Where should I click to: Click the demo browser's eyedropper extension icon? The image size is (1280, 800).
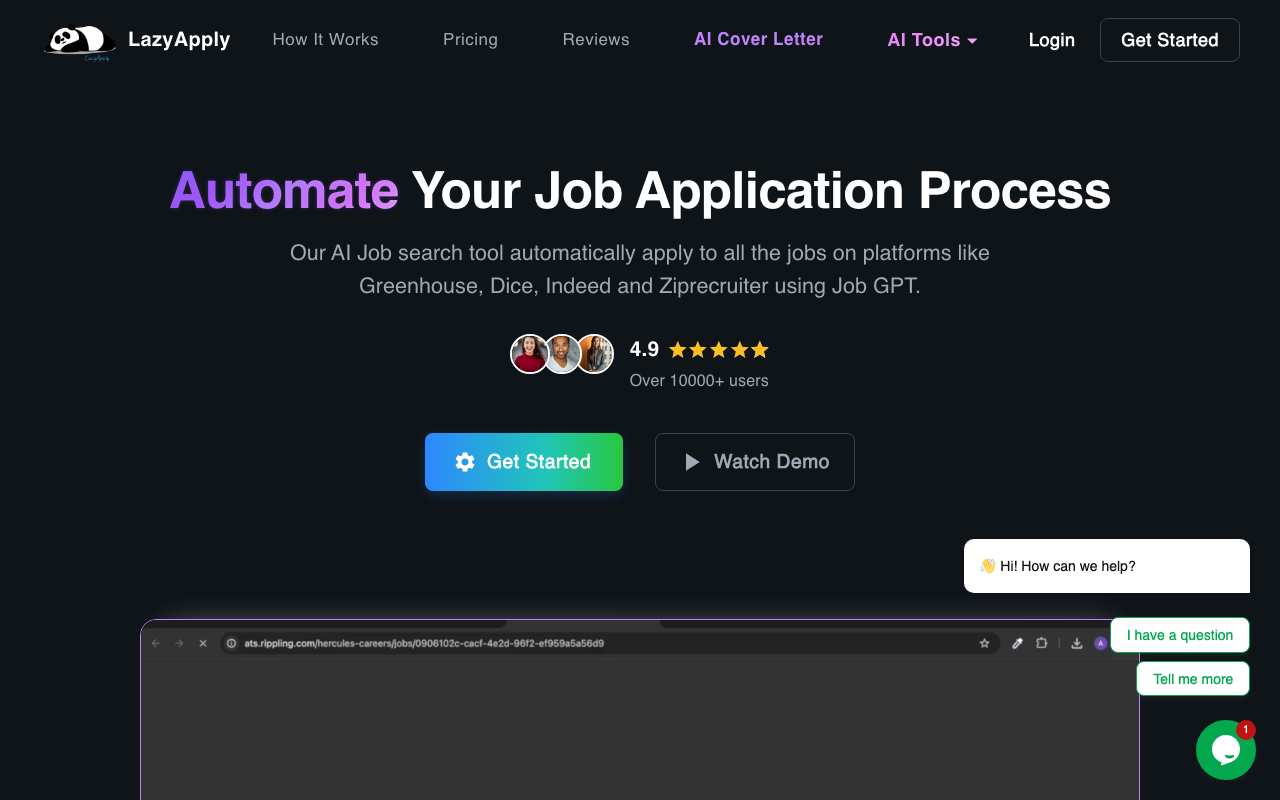tap(1017, 643)
